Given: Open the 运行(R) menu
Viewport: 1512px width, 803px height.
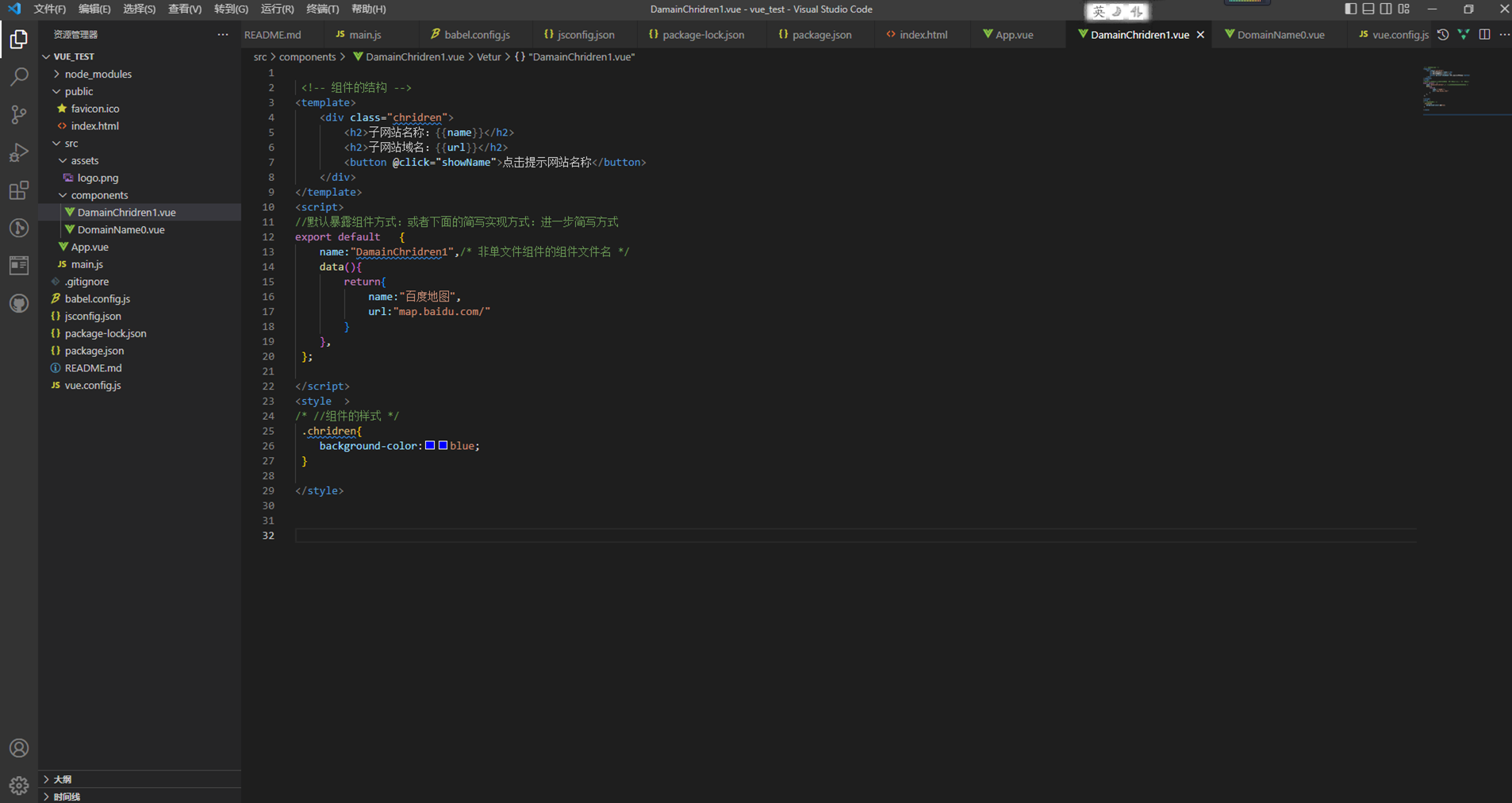Looking at the screenshot, I should [277, 9].
